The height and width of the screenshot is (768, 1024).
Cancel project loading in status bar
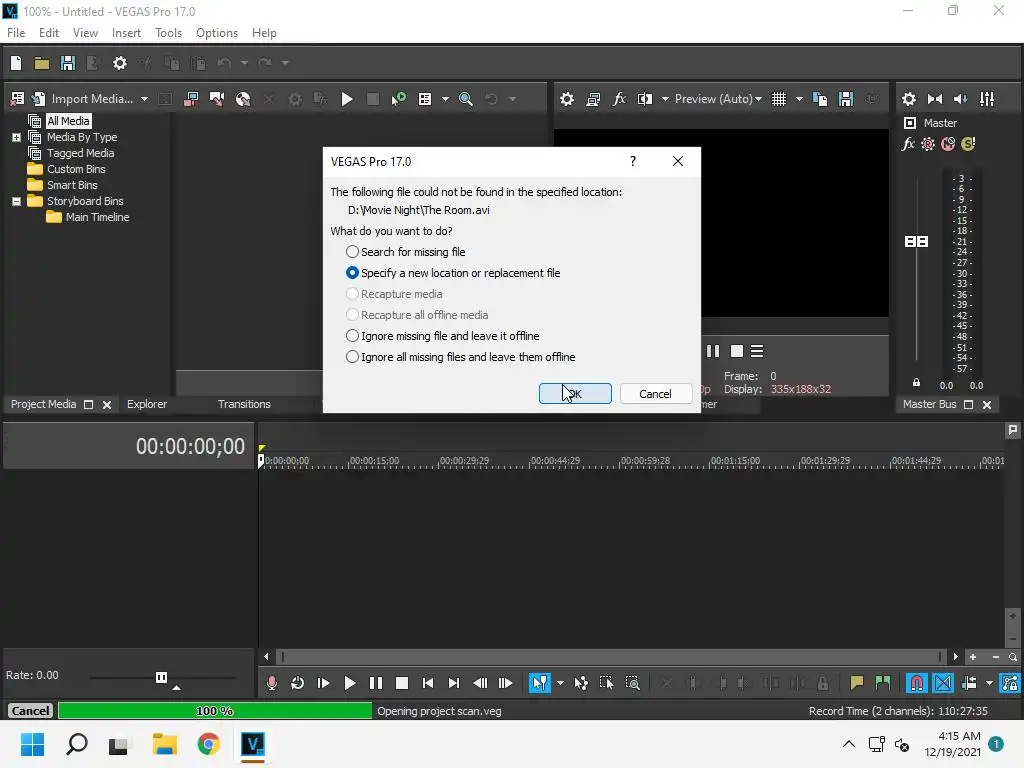pos(30,711)
